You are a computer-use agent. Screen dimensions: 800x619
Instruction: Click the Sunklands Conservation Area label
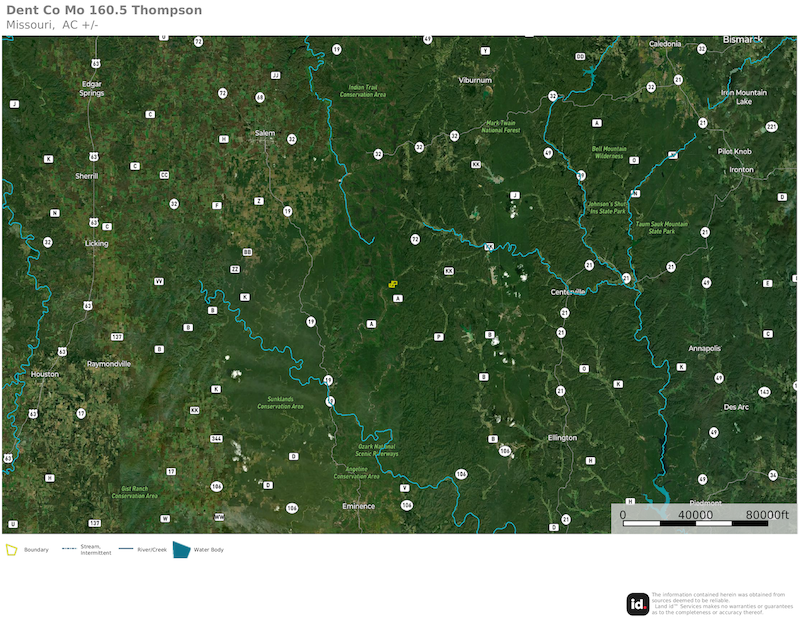tap(280, 403)
